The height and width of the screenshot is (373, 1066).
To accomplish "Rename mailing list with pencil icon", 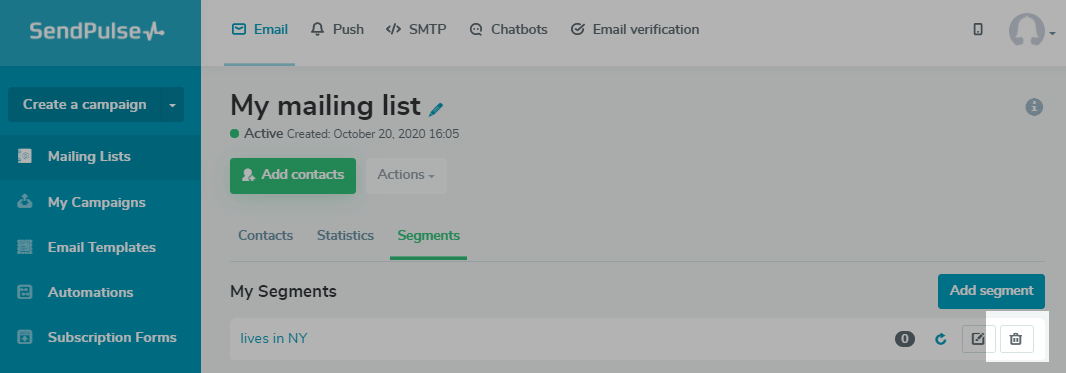I will 436,108.
